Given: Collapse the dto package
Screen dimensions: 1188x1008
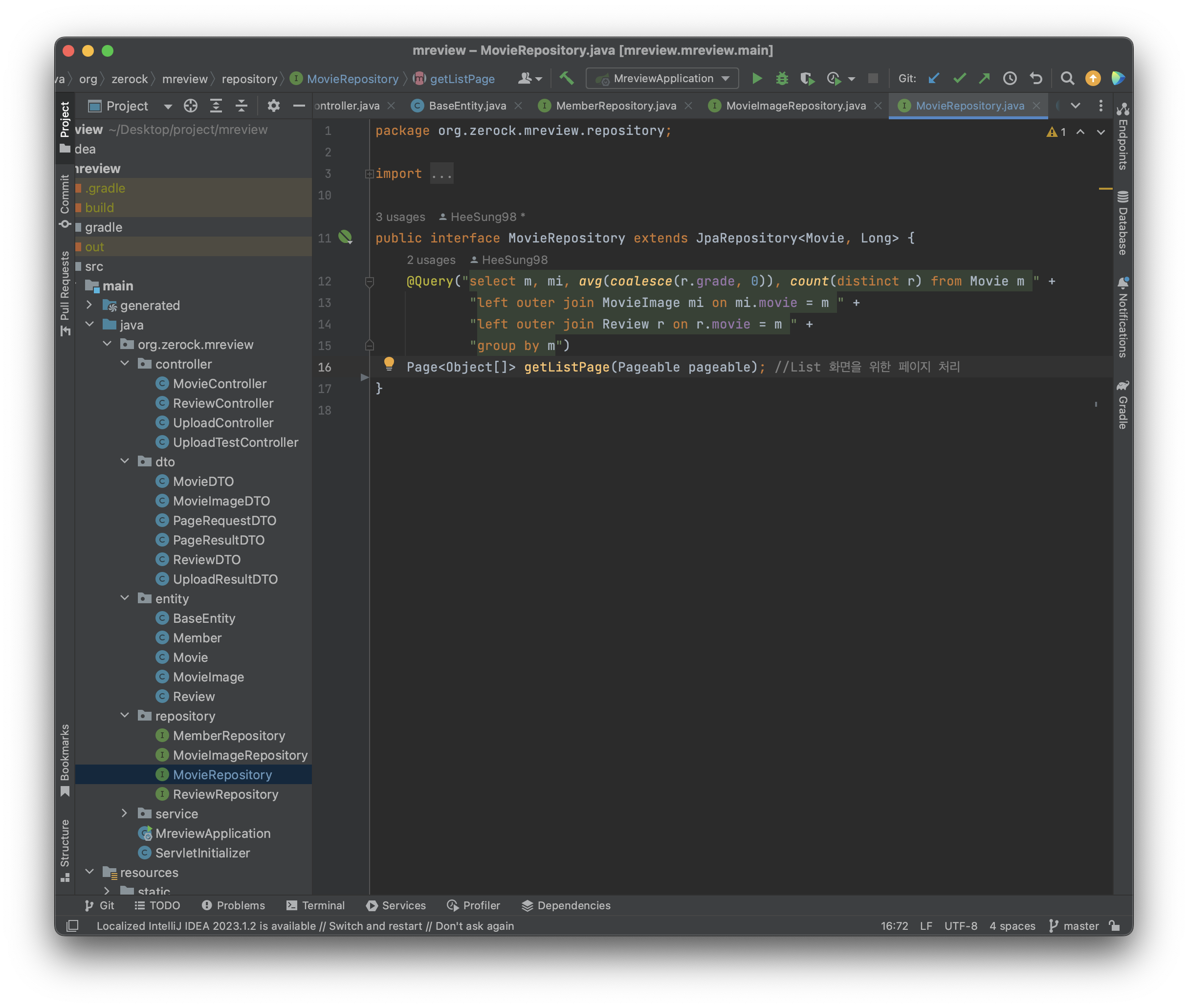Looking at the screenshot, I should pos(125,461).
